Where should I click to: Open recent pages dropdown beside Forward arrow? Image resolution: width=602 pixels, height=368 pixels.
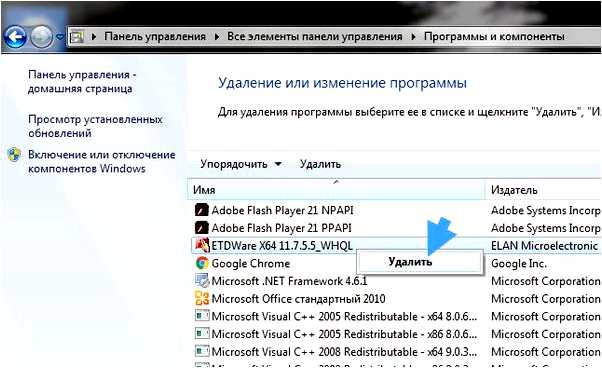pyautogui.click(x=60, y=37)
